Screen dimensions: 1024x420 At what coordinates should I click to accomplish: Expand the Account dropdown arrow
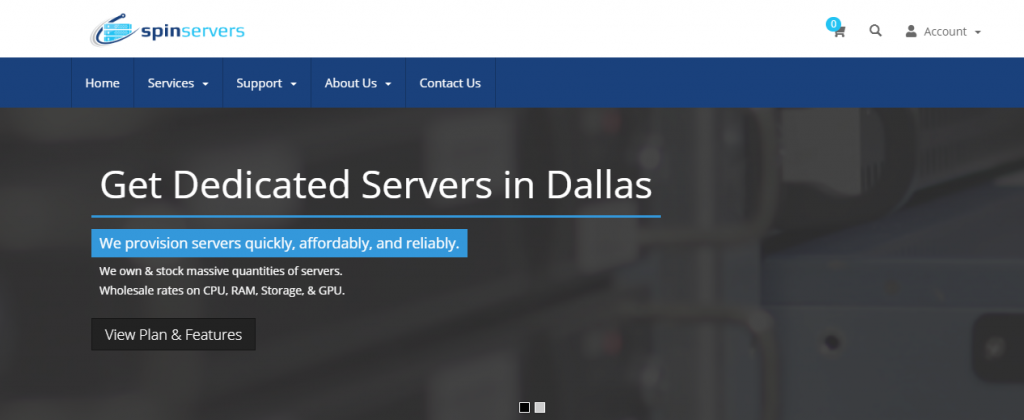coord(978,32)
